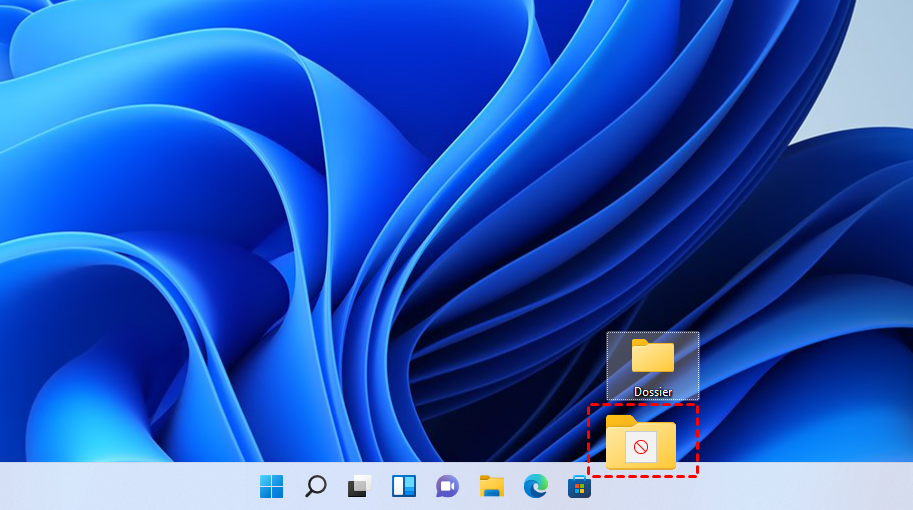Open the Microsoft Store app
Viewport: 913px width, 510px height.
point(579,486)
